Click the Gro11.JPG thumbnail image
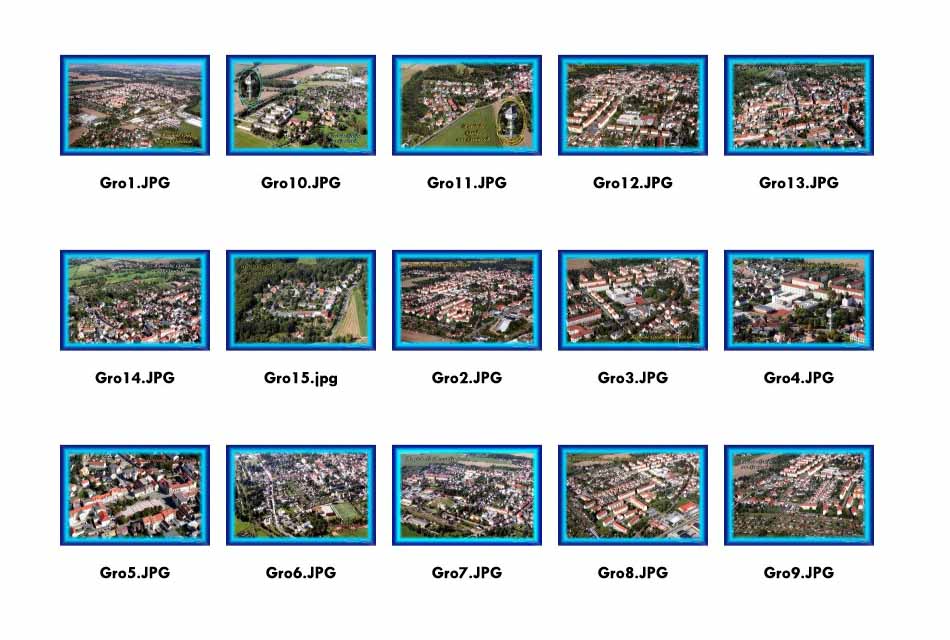 tap(467, 105)
